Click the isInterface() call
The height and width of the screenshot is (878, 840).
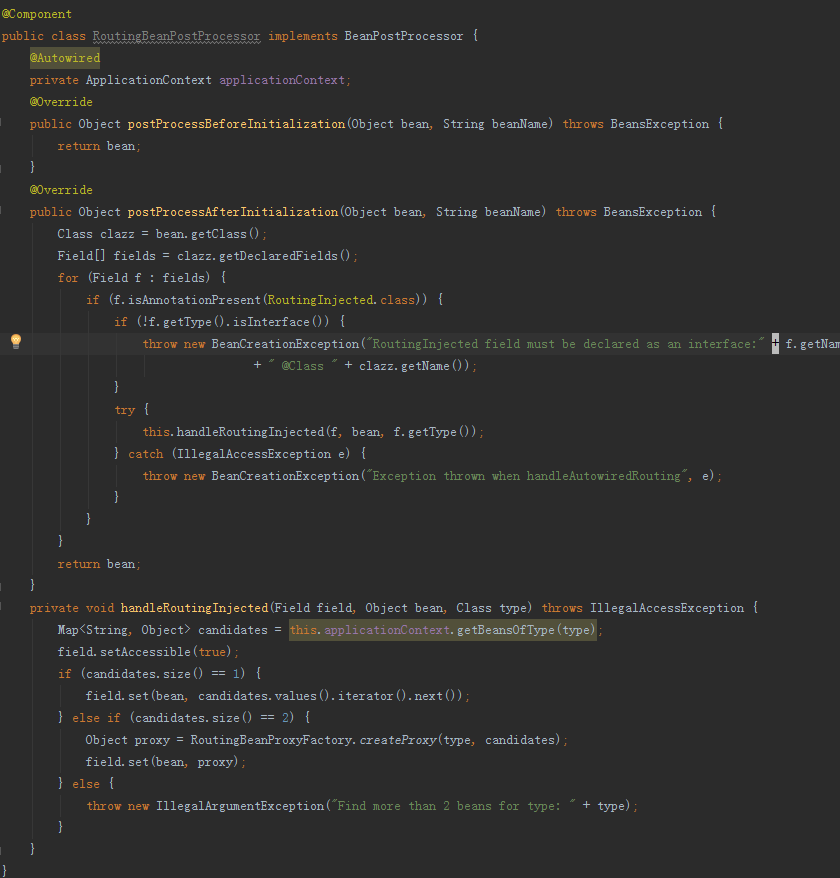[x=281, y=322]
